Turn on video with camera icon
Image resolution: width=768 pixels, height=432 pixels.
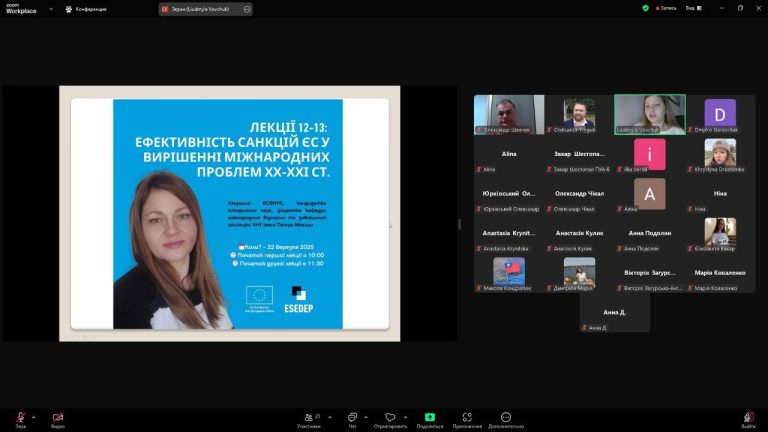click(57, 417)
